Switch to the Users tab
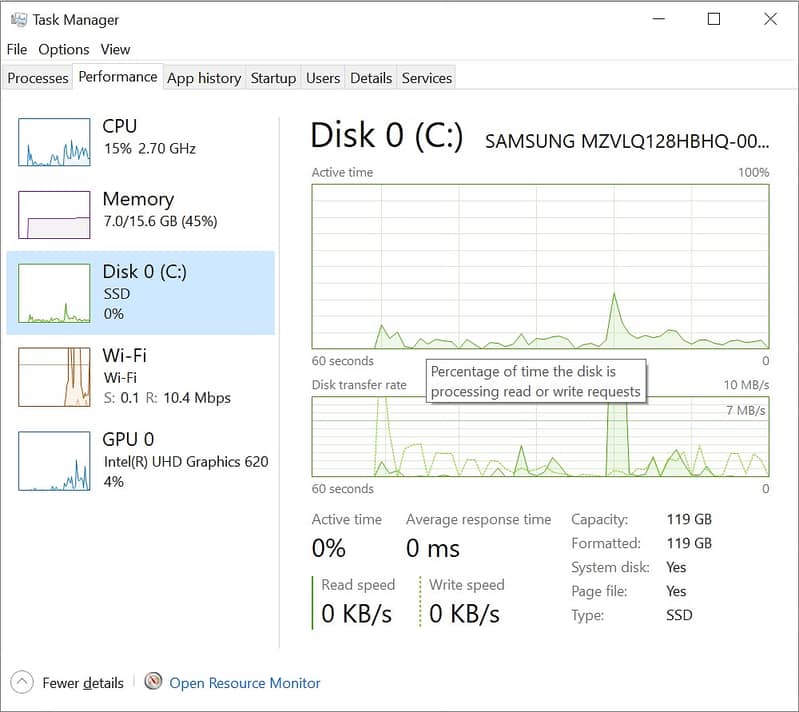This screenshot has height=712, width=799. 323,78
